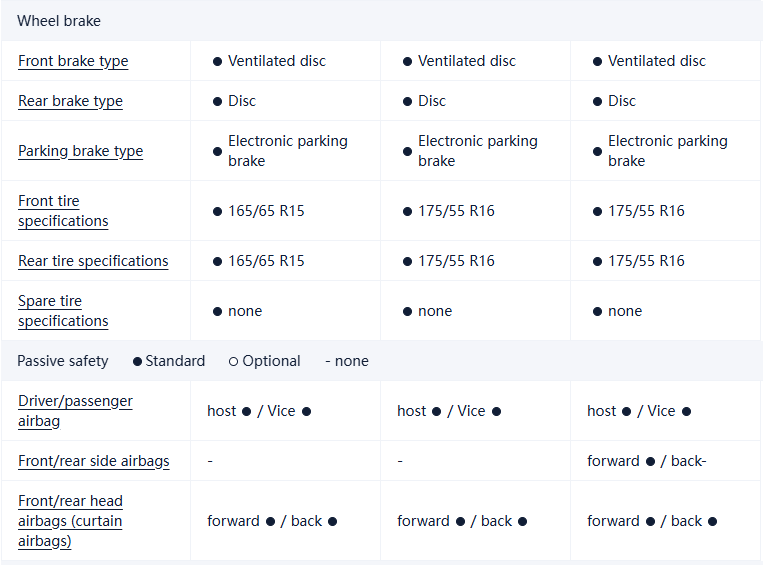Click the 'forward ● / back-' side airbag cell
The width and height of the screenshot is (766, 565).
point(646,461)
